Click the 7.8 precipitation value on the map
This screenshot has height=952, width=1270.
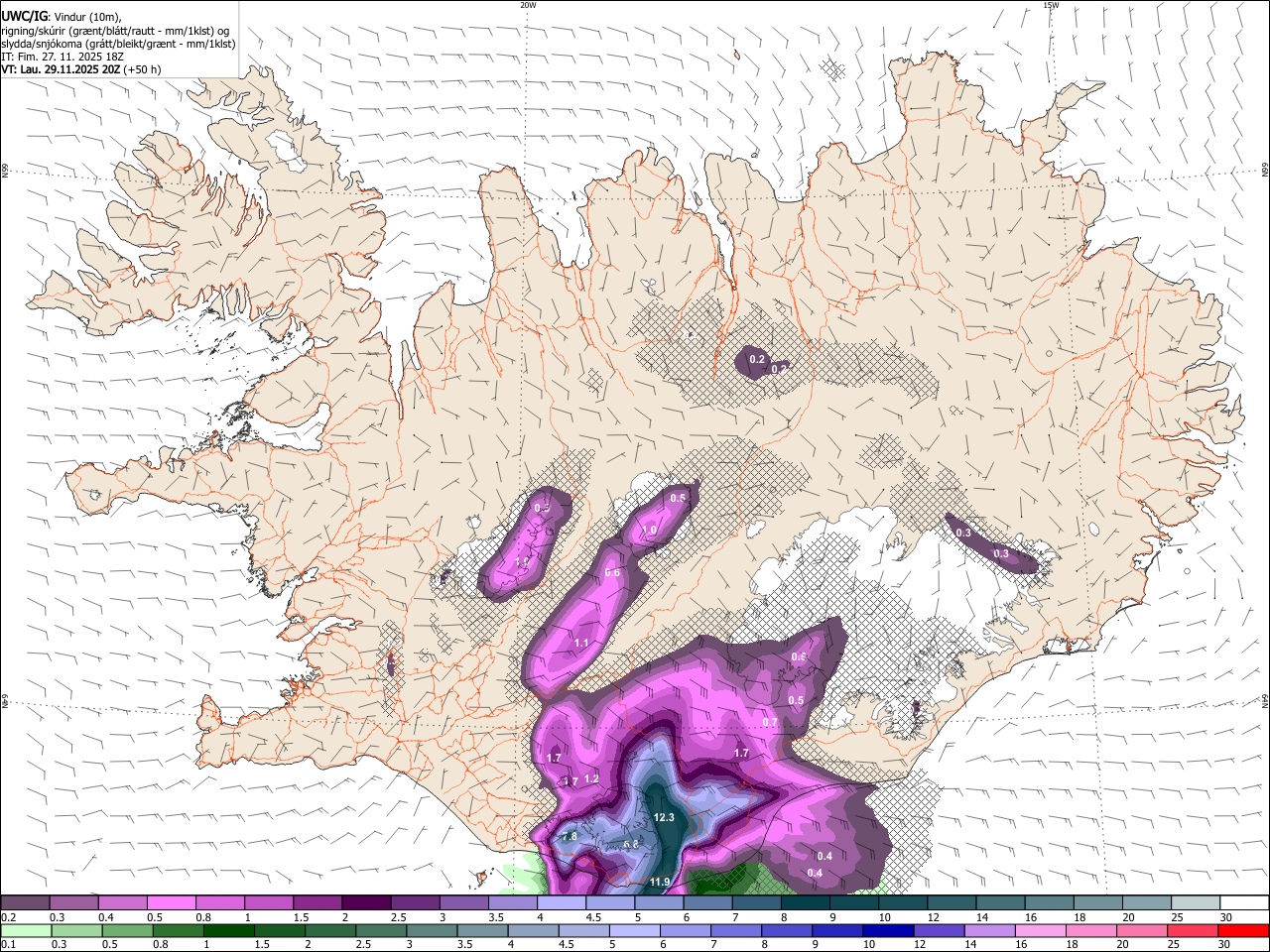[570, 837]
